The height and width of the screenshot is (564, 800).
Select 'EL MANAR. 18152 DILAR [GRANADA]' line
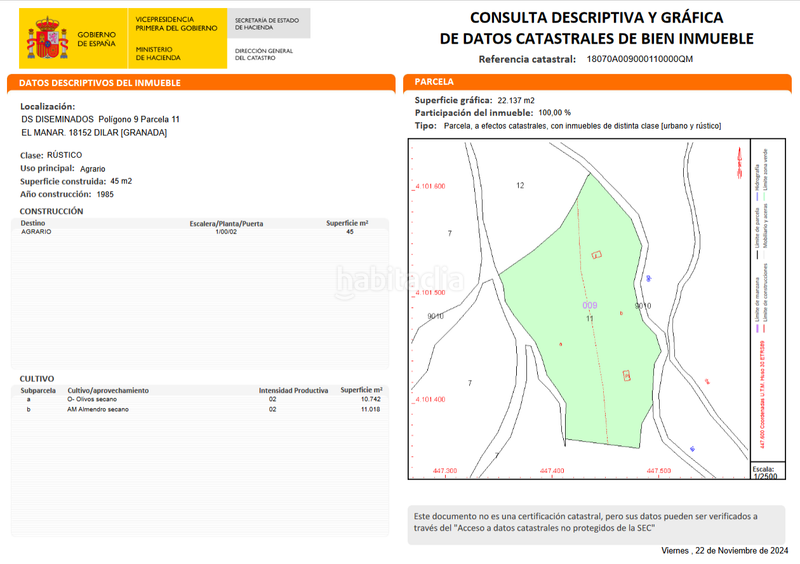94,132
